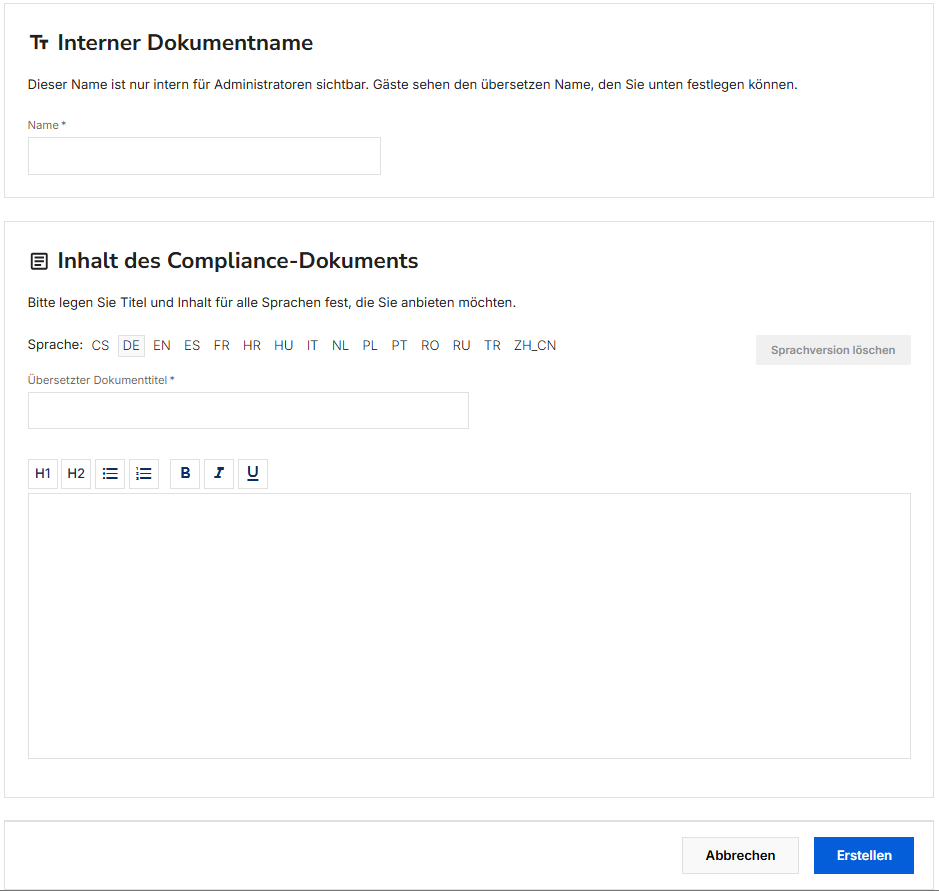
Task: Apply Heading 1 formatting with H1
Action: pyautogui.click(x=43, y=474)
